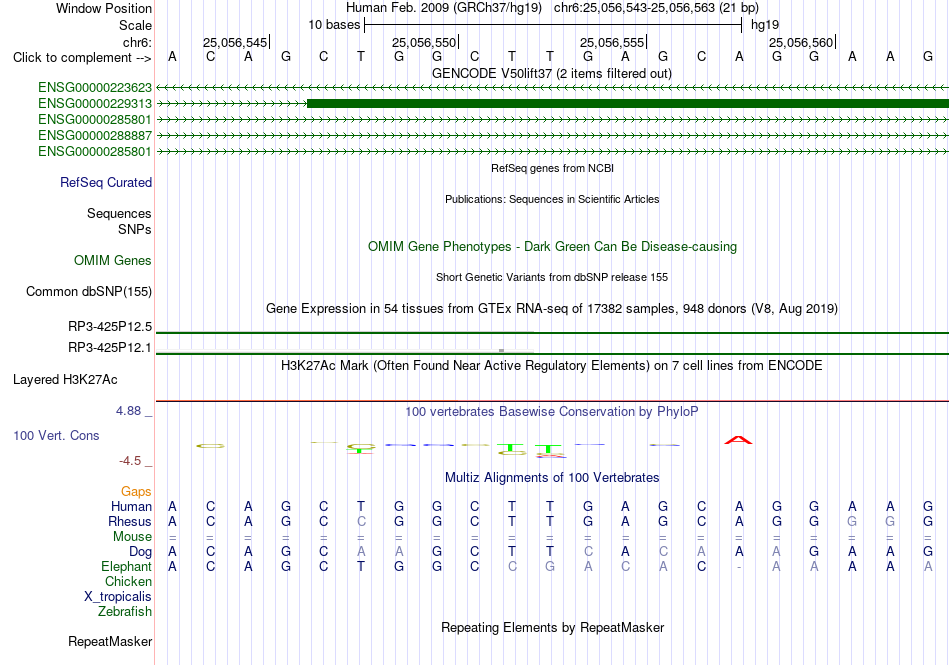Screen dimensions: 950x665
Task: Click the RepeatMasker track label
Action: (x=110, y=641)
